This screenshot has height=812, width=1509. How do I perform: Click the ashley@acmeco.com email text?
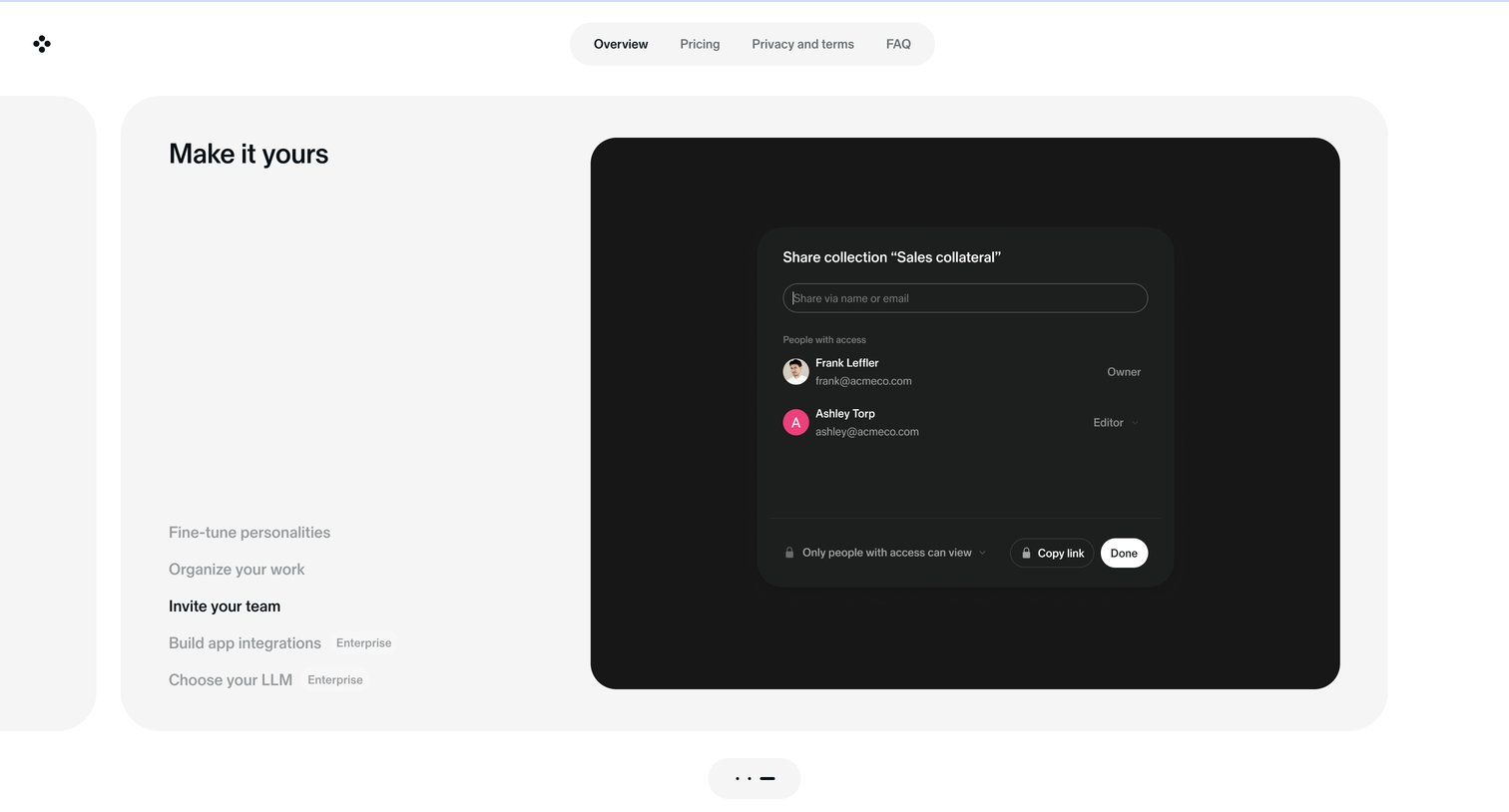point(867,432)
